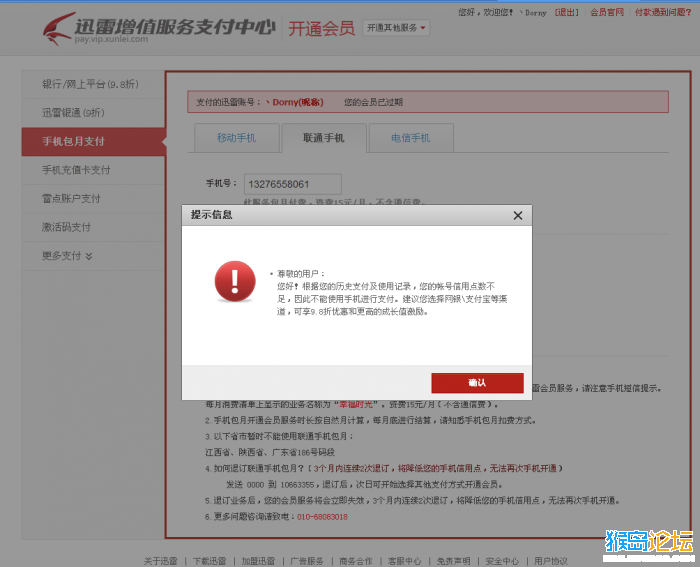Close the 提示信息 dialog with the X
The width and height of the screenshot is (700, 567).
[517, 216]
